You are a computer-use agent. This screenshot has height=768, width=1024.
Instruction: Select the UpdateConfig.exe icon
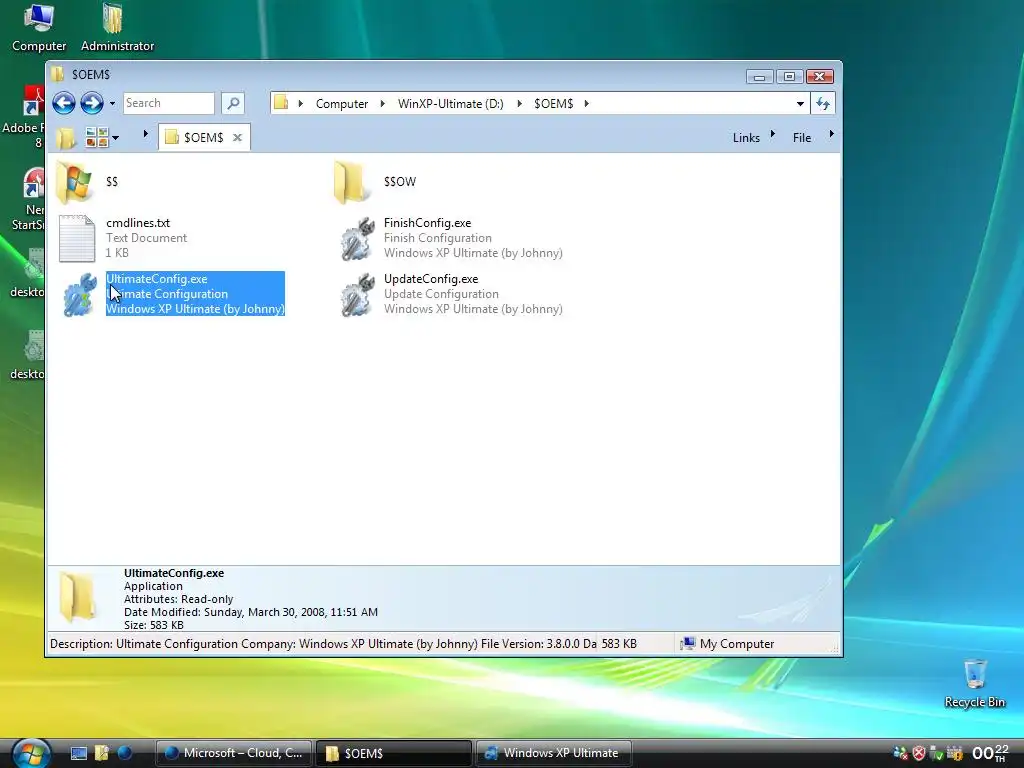[357, 295]
